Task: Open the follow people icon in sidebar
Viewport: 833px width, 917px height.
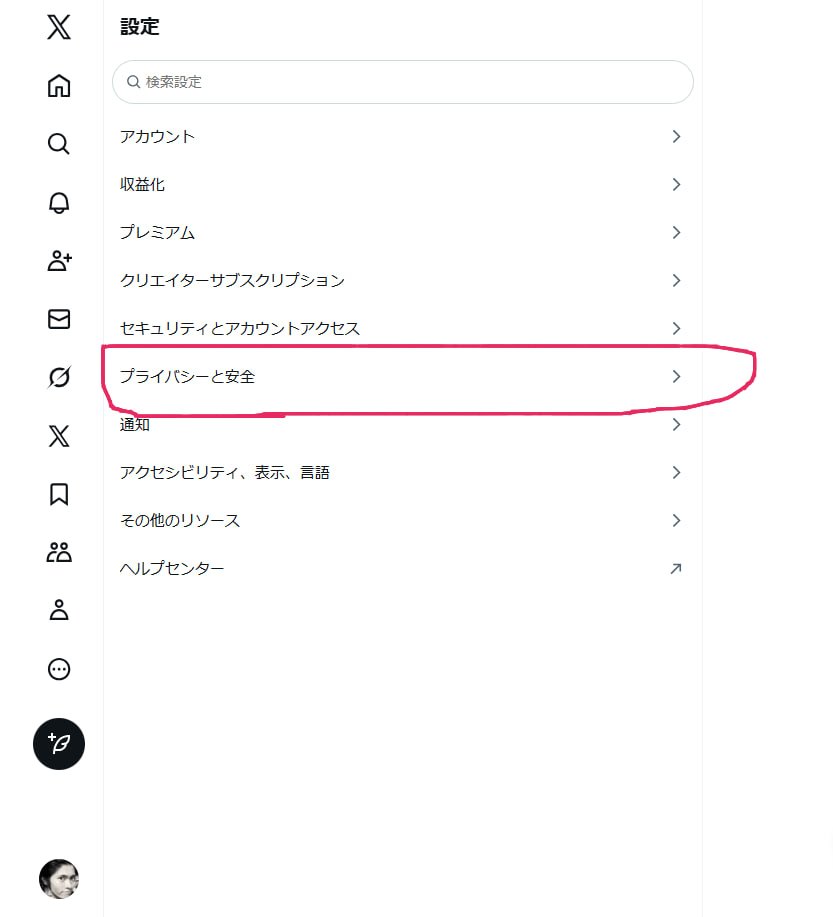Action: point(59,261)
